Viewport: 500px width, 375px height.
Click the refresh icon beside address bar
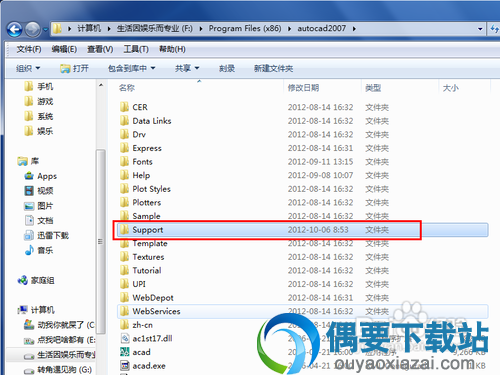(495, 29)
